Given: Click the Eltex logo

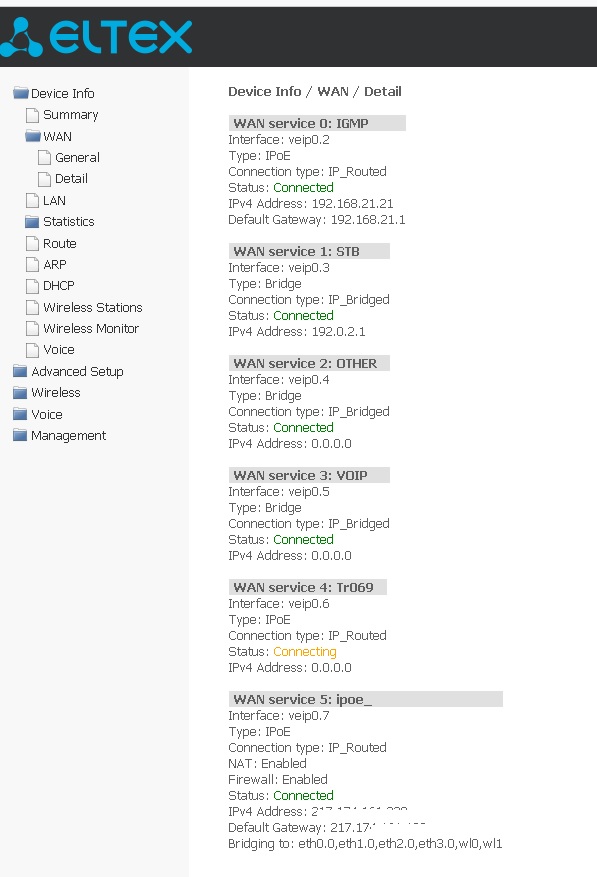Looking at the screenshot, I should [x=96, y=37].
